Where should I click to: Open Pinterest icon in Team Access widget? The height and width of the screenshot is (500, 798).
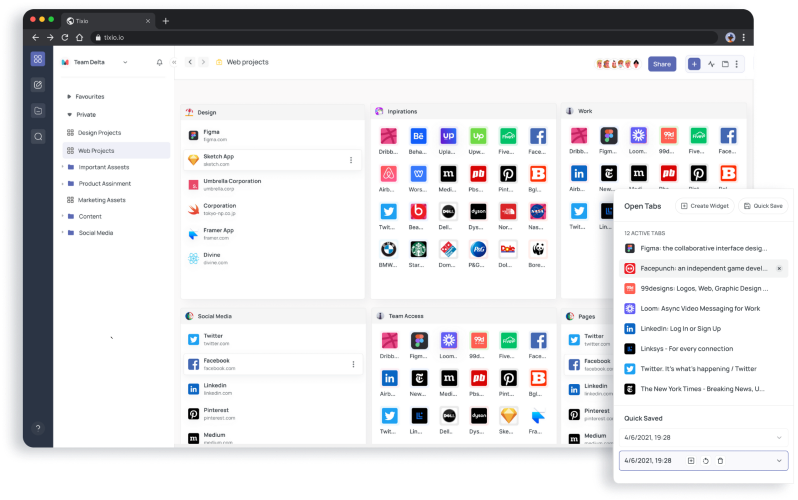coord(508,378)
